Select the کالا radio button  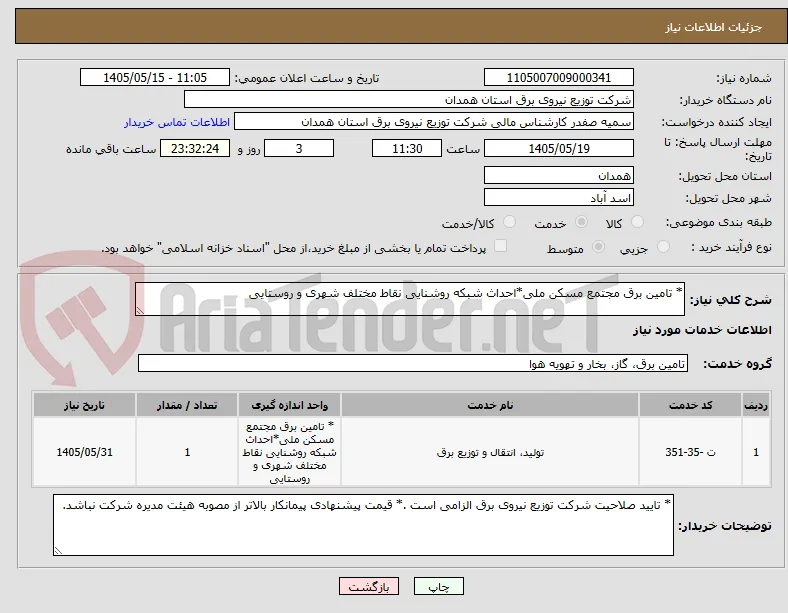[x=637, y=222]
